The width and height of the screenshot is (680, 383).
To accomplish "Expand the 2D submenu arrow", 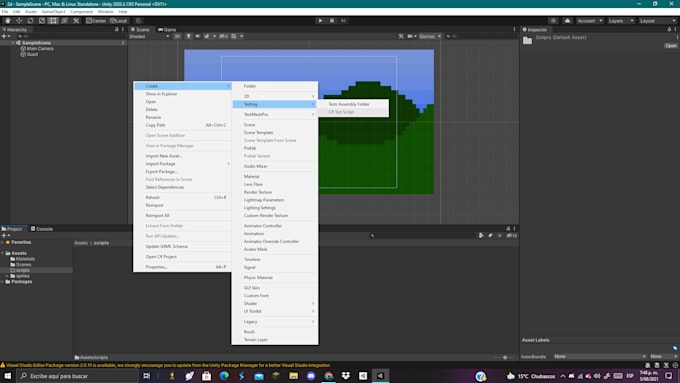I will click(x=313, y=96).
